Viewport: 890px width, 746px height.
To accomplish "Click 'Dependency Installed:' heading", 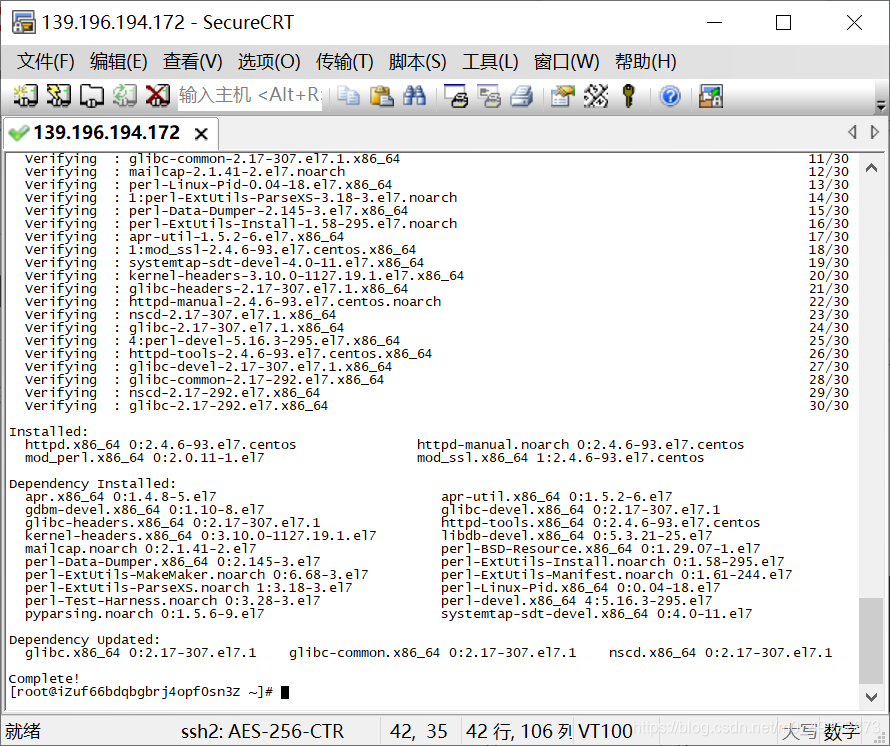I will pos(93,484).
